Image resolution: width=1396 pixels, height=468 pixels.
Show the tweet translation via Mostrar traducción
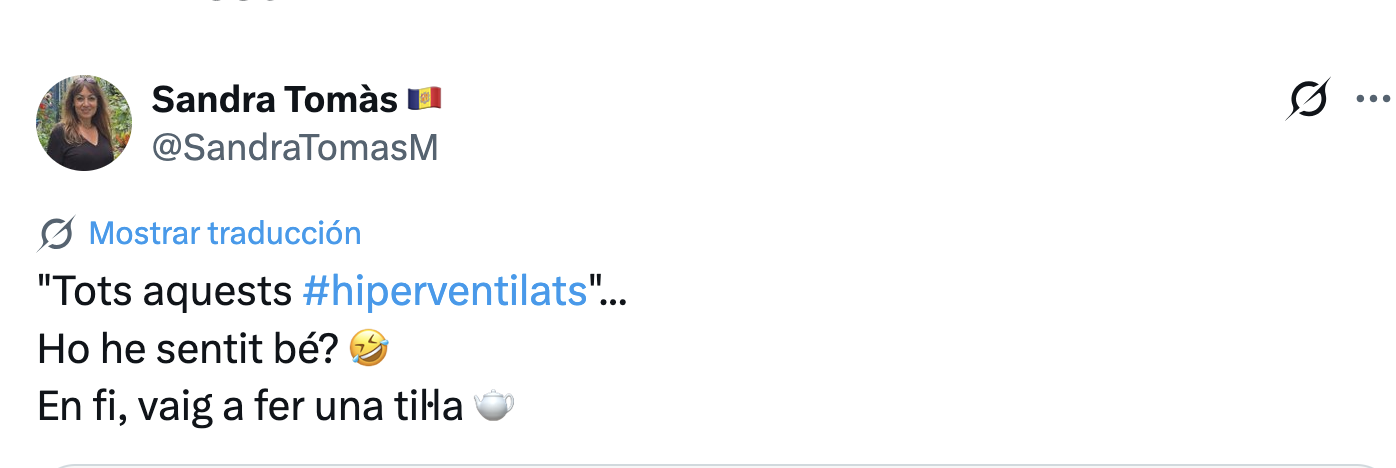225,233
